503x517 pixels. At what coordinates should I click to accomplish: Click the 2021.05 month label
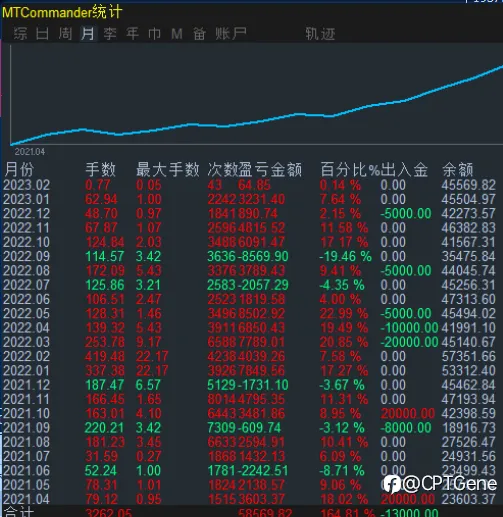(26, 485)
